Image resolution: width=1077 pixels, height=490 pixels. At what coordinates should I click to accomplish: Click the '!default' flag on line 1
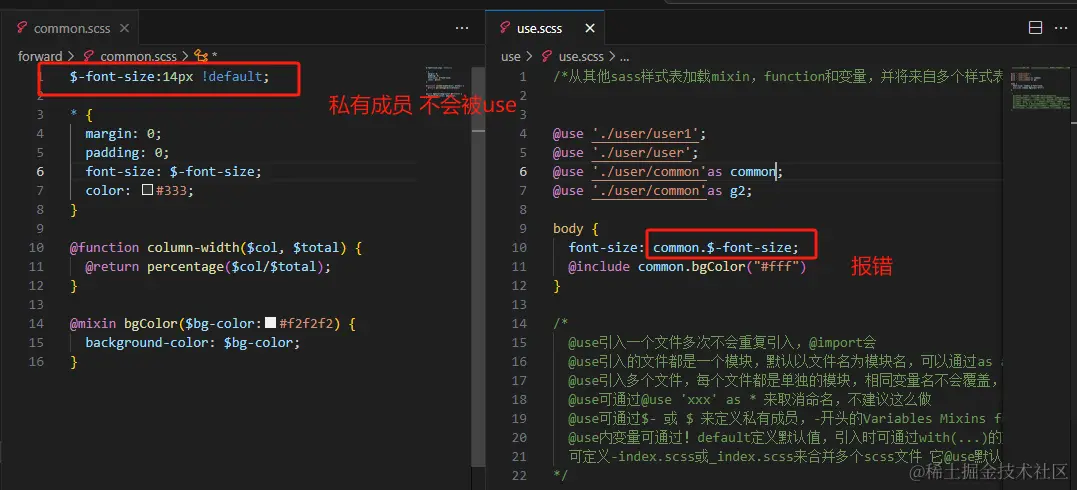(233, 76)
